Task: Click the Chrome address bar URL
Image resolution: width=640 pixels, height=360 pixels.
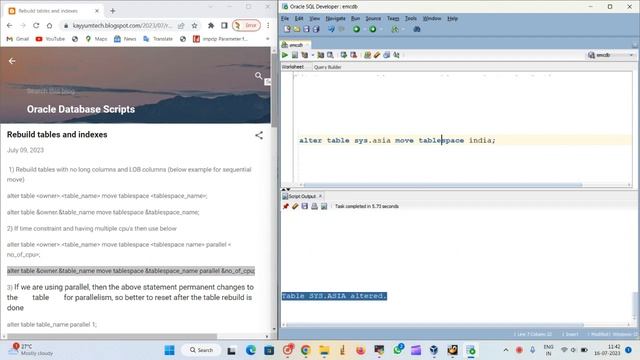Action: point(122,25)
